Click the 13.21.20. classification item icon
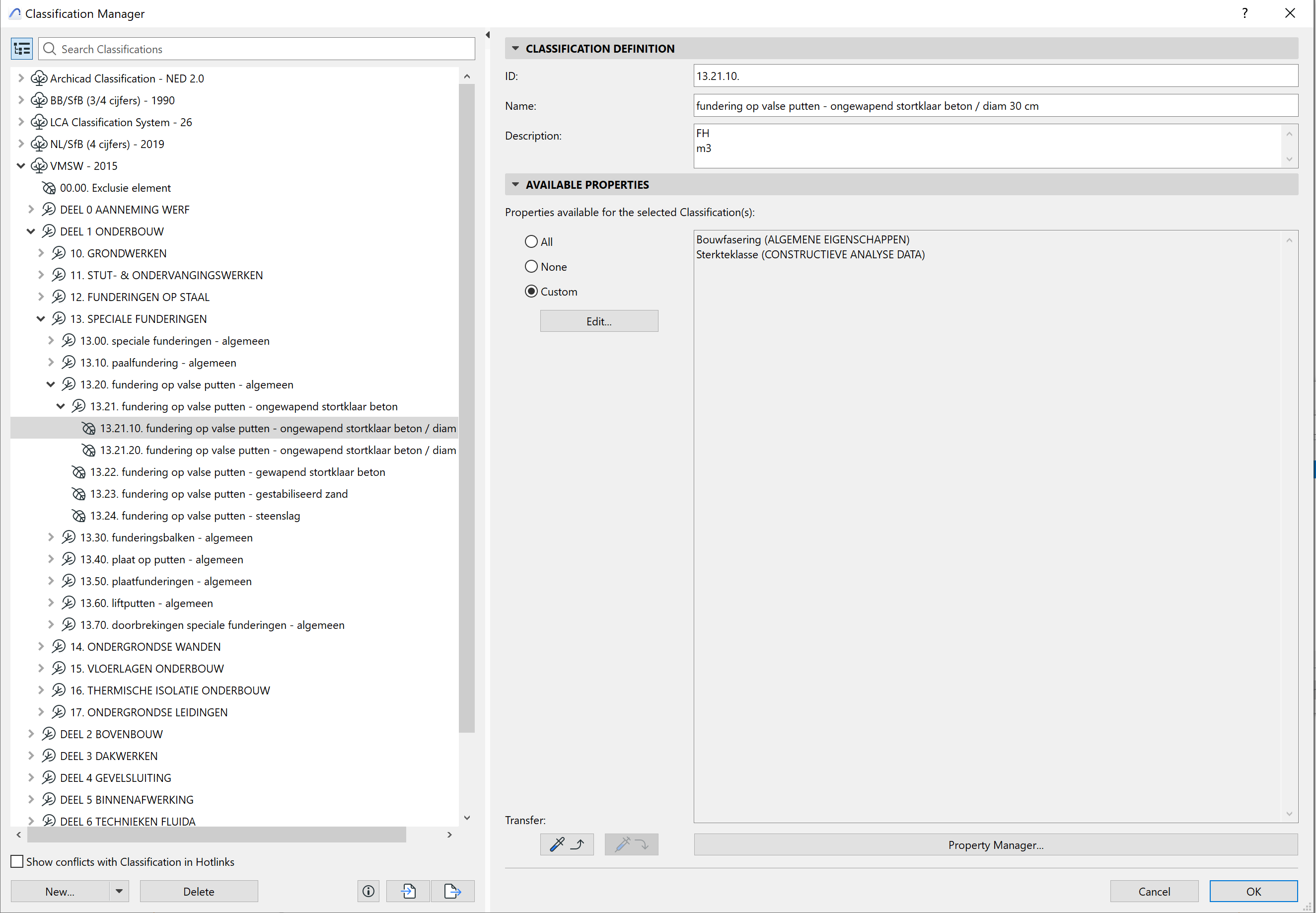This screenshot has width=1316, height=913. pos(89,450)
